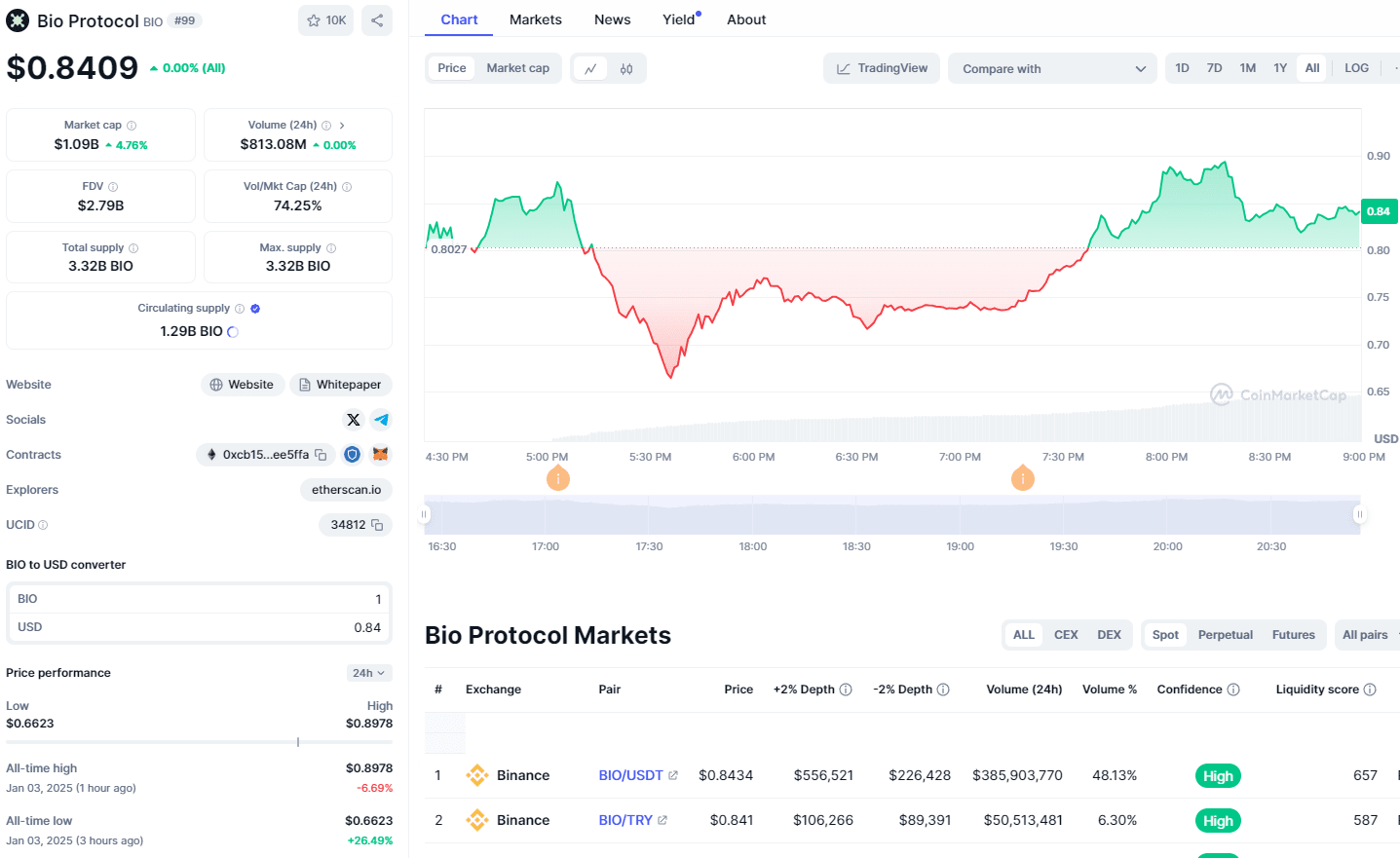The image size is (1400, 858).
Task: Open BIO/USDT external link icon
Action: [x=673, y=775]
